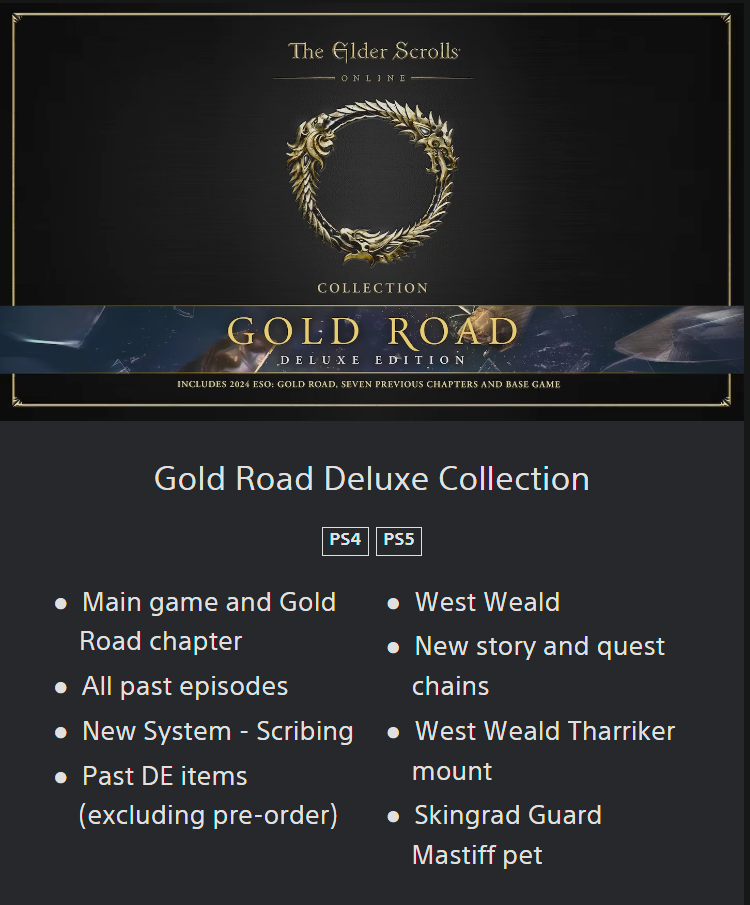This screenshot has width=750, height=905.
Task: Click the ONLINE text below the logo
Action: (x=374, y=78)
